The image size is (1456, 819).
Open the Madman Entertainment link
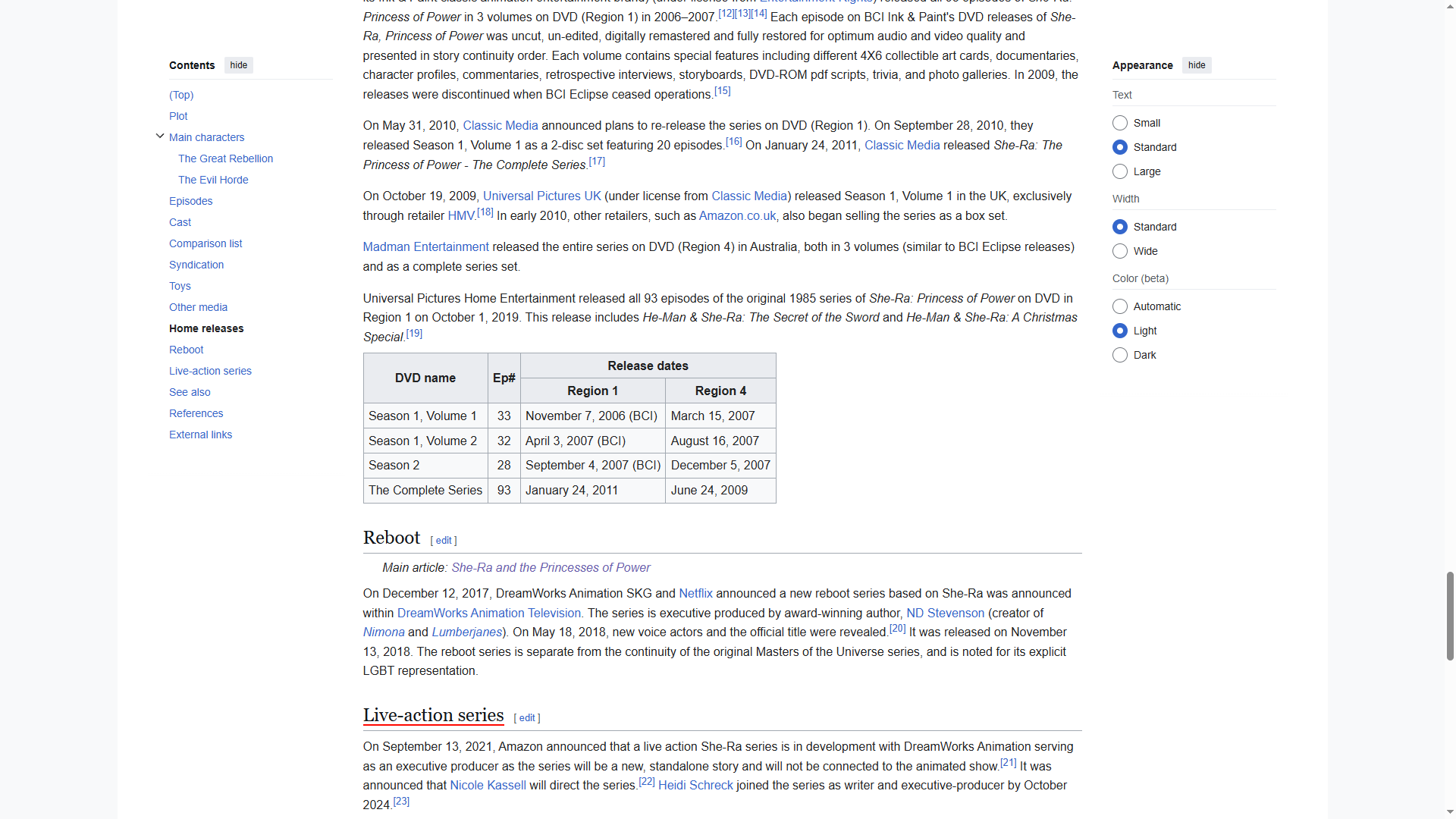[425, 247]
